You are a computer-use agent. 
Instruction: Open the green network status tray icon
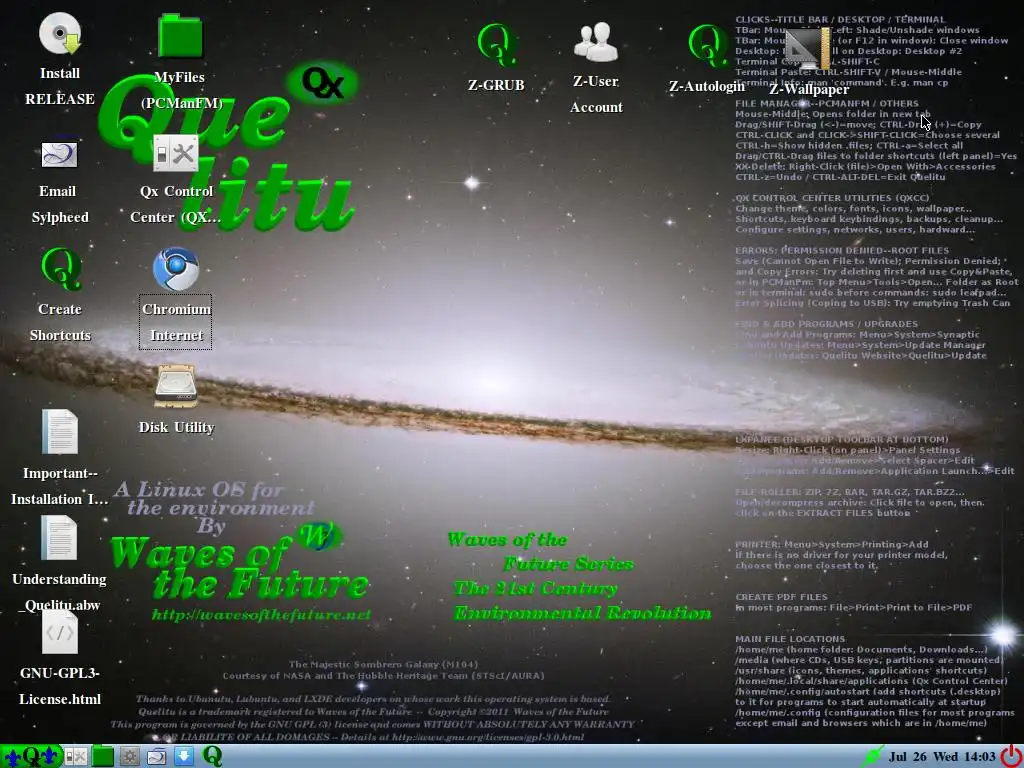[872, 756]
